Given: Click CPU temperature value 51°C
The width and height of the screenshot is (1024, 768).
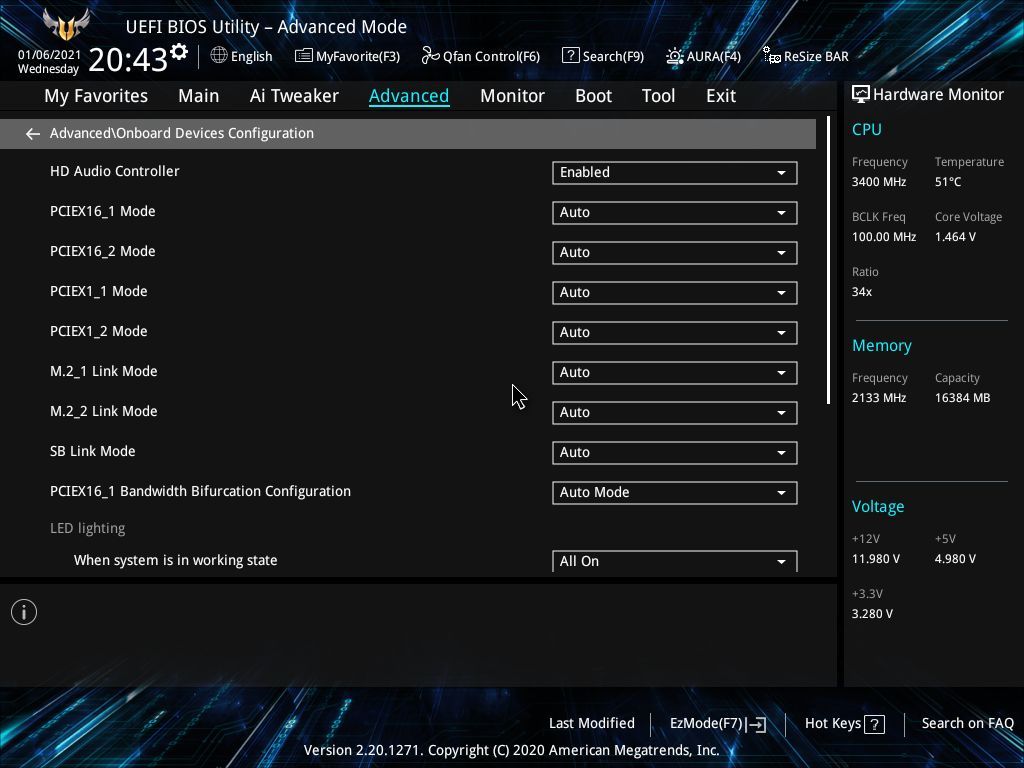Looking at the screenshot, I should [948, 182].
